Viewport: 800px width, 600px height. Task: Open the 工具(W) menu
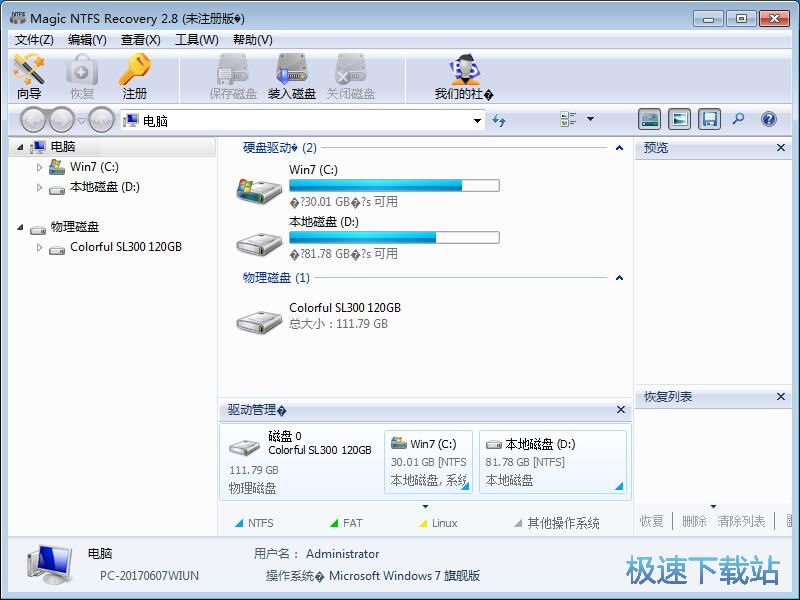tap(196, 40)
